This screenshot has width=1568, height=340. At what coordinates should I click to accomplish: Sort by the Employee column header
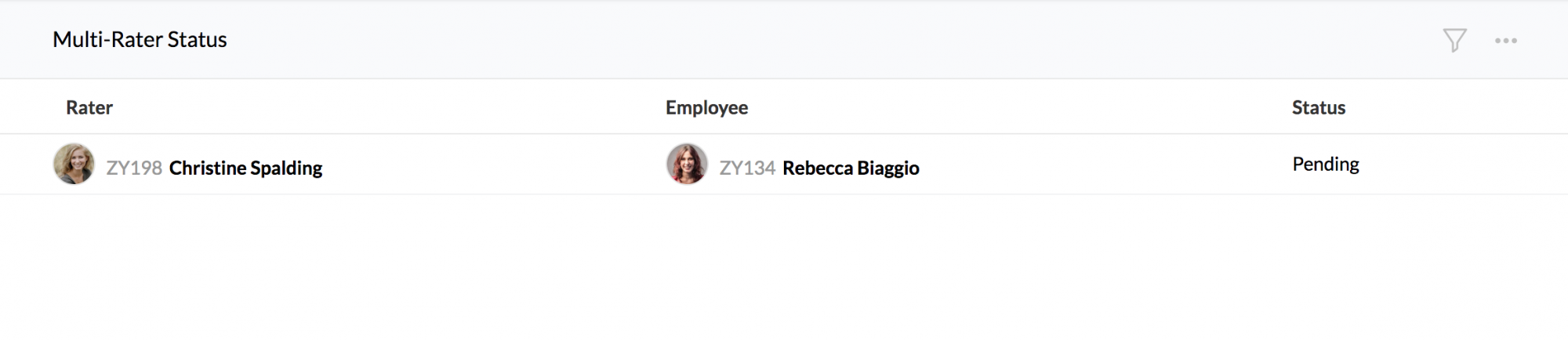click(x=706, y=107)
